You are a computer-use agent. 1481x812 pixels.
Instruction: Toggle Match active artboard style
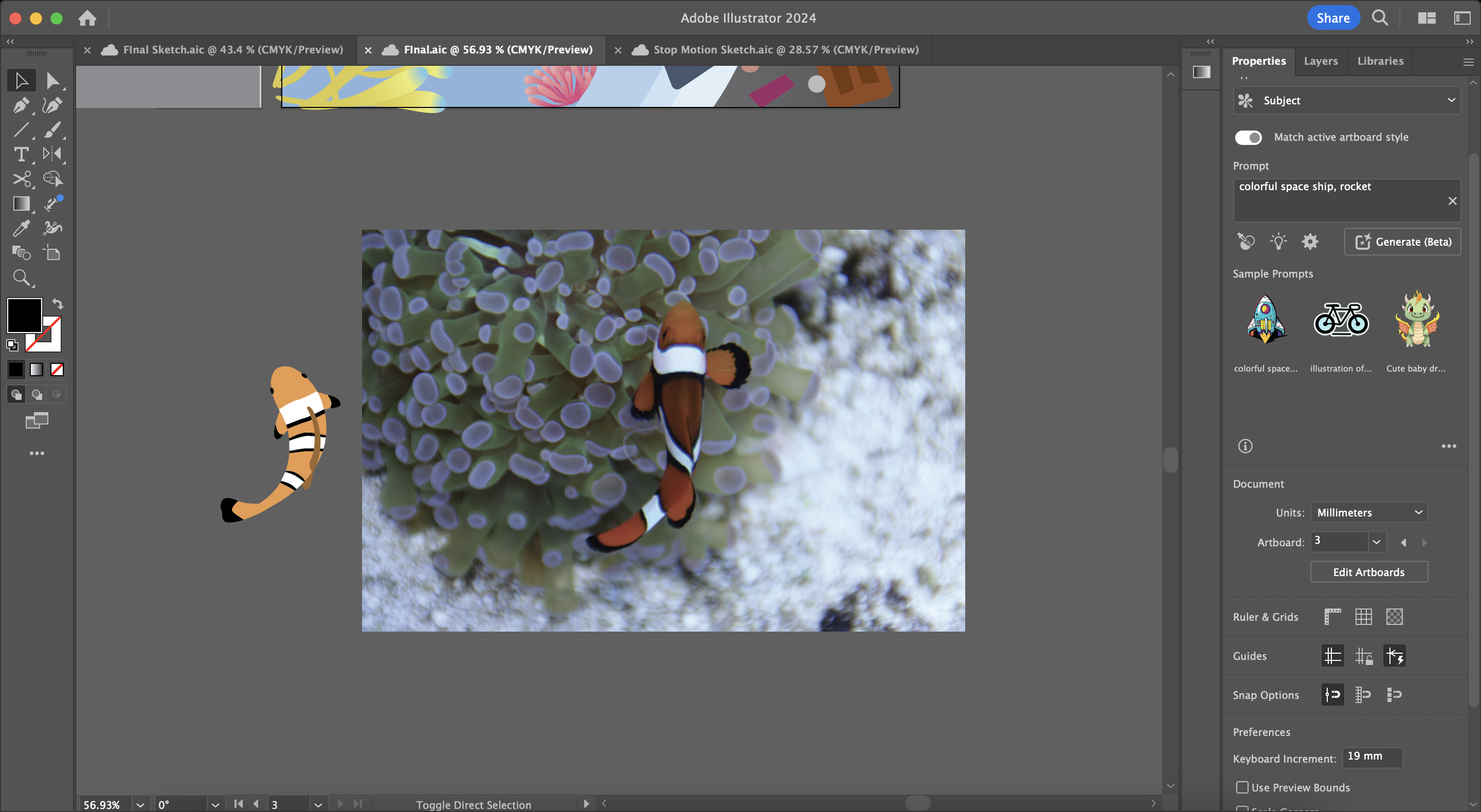pos(1248,137)
